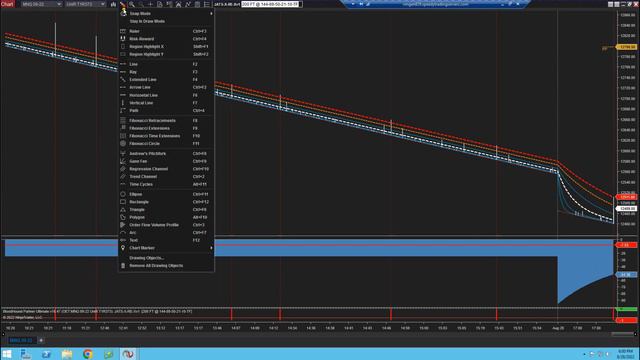Click the horizontal scrollbar thumb below chart
This screenshot has height=360, width=640.
pos(622,334)
